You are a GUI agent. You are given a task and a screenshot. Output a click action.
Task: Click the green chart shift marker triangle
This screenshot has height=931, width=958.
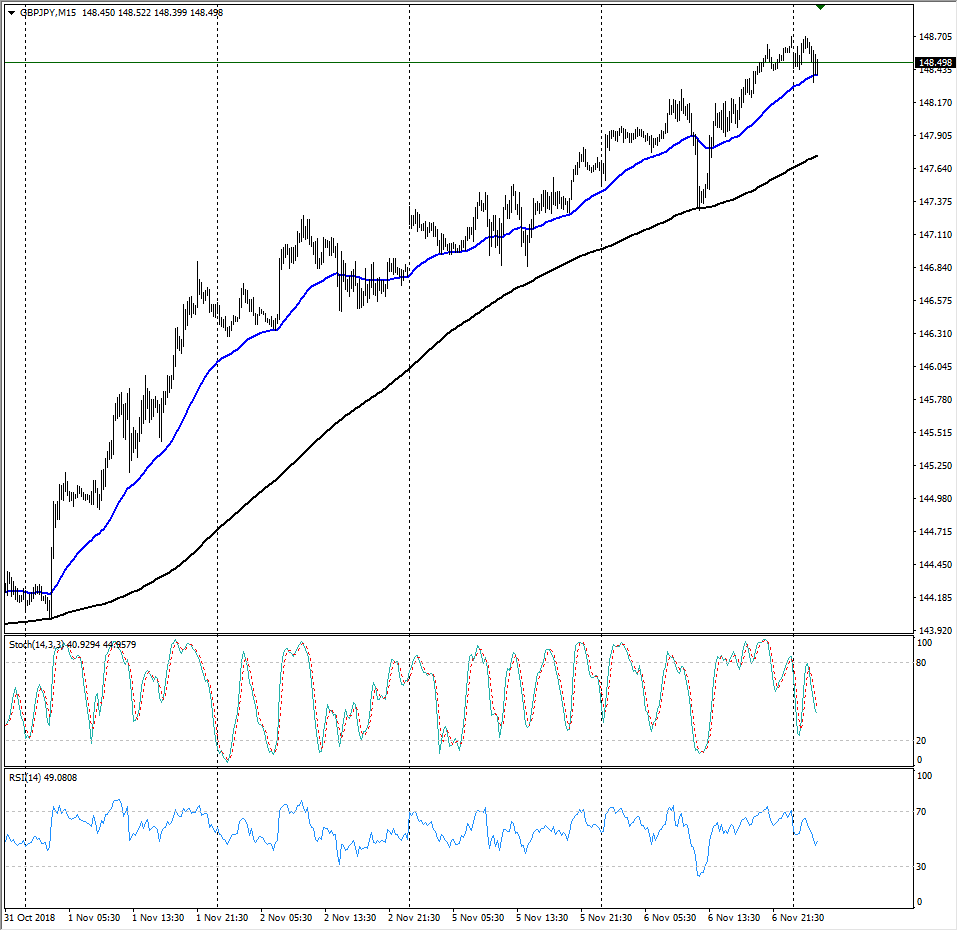click(x=820, y=7)
